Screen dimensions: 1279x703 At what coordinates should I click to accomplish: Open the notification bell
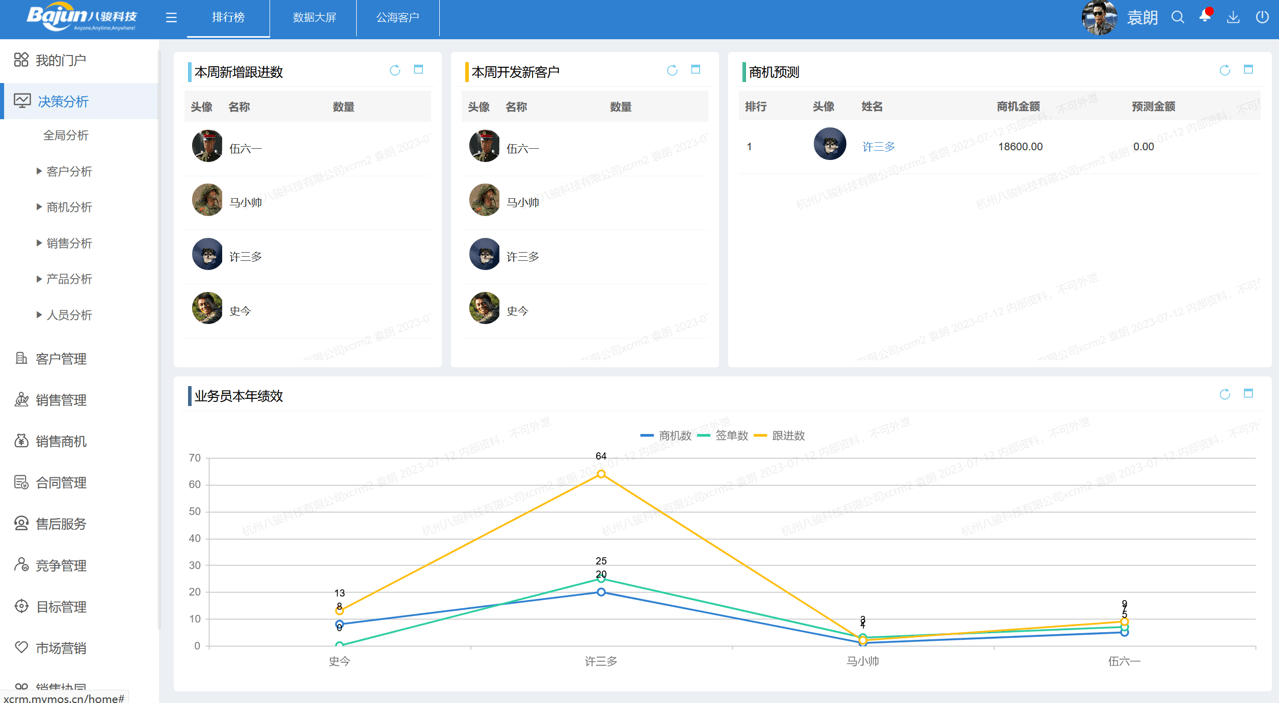(1205, 17)
